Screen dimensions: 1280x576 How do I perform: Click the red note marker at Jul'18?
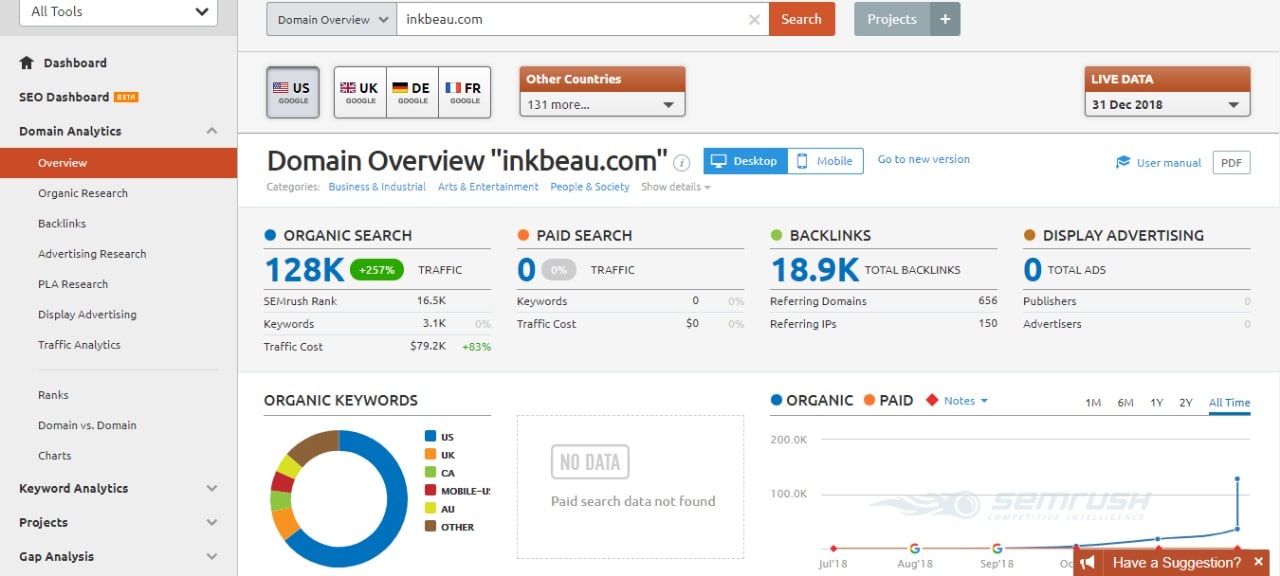(x=832, y=548)
